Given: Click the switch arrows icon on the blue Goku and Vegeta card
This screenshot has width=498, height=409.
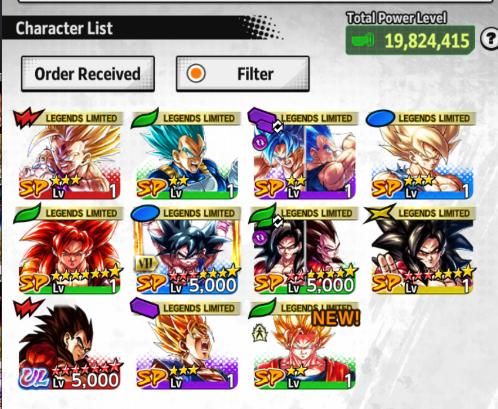Looking at the screenshot, I should (278, 126).
